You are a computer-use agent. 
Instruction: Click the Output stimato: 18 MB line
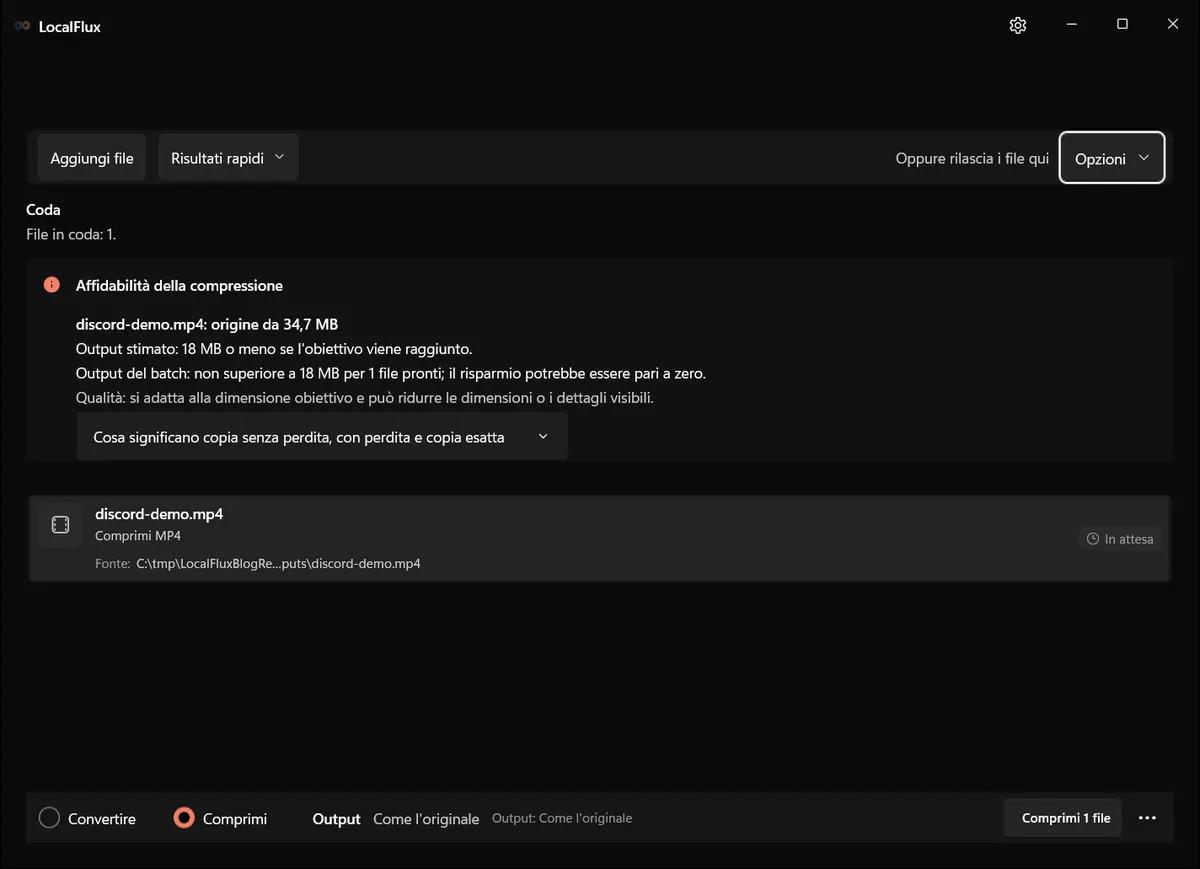pos(274,349)
